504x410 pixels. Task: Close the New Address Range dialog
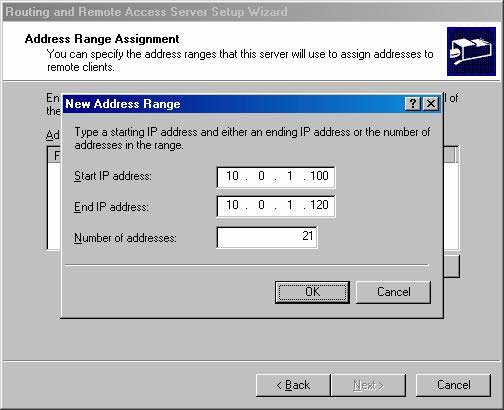(431, 104)
